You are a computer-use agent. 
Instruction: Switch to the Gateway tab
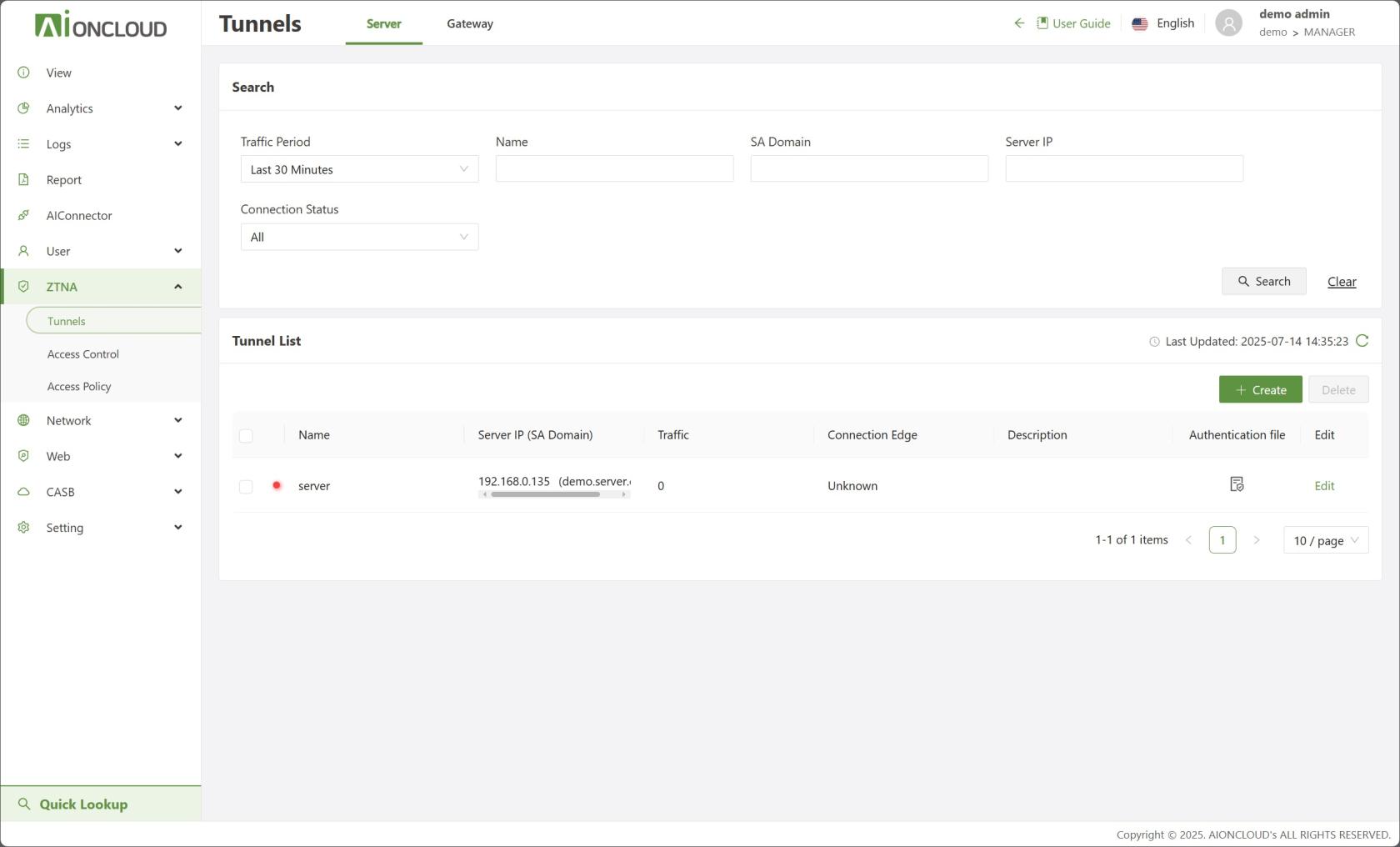click(470, 23)
